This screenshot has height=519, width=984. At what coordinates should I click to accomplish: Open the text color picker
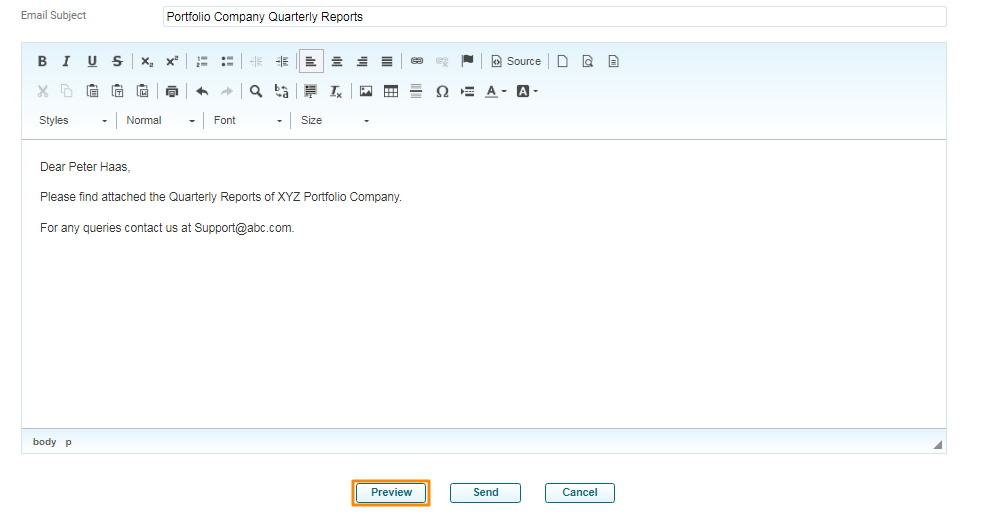[495, 91]
